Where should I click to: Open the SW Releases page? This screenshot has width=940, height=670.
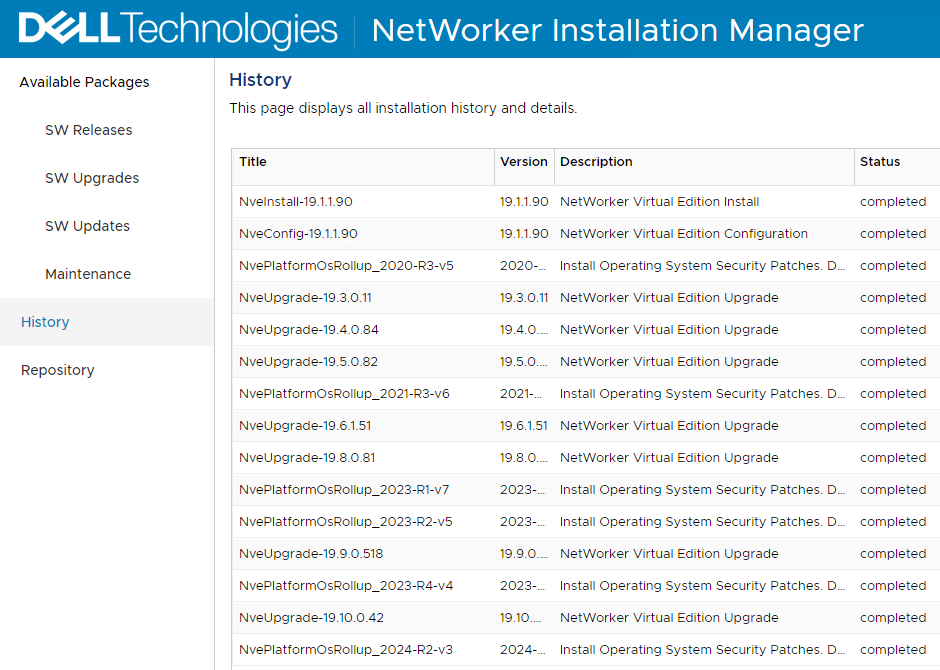[88, 130]
